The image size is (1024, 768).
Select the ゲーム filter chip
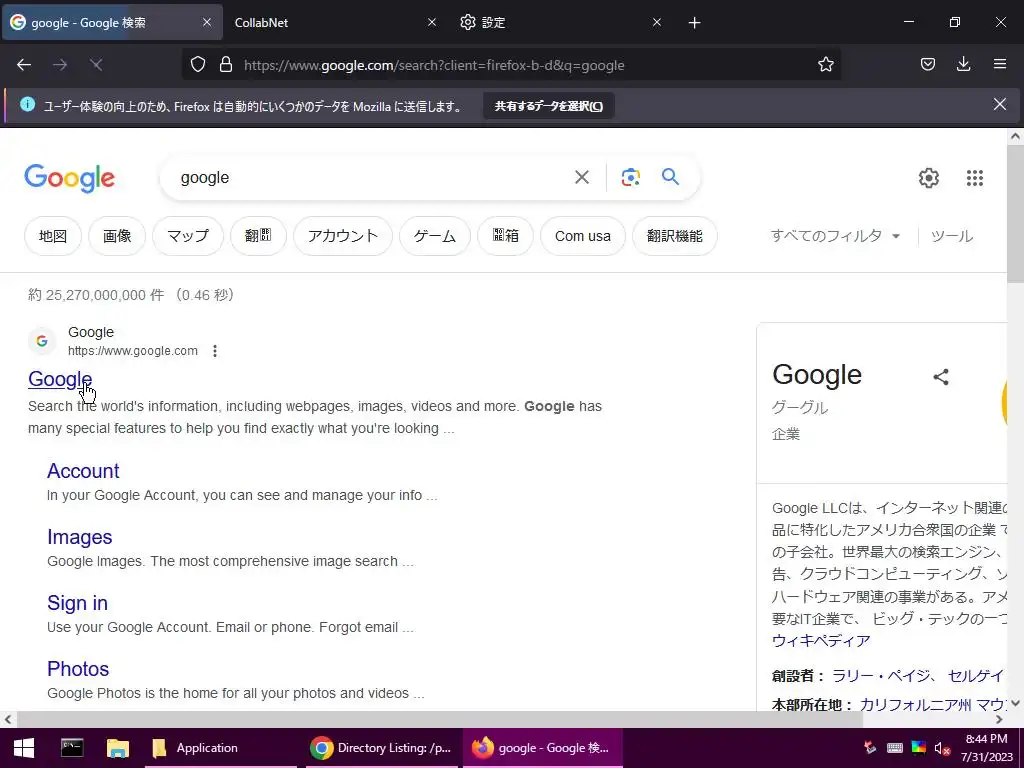435,236
